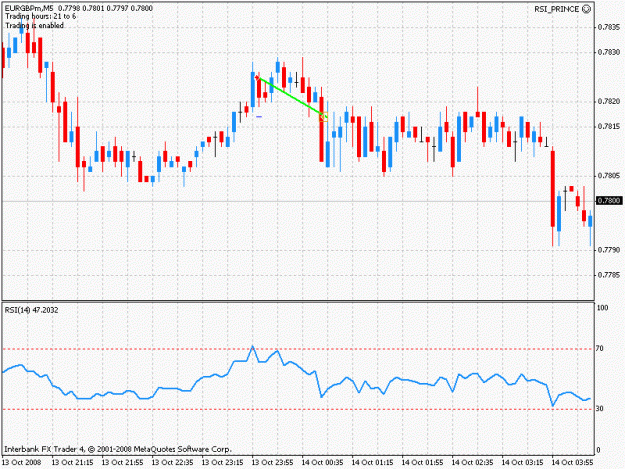Click the 0.7785 price axis label

609,275
